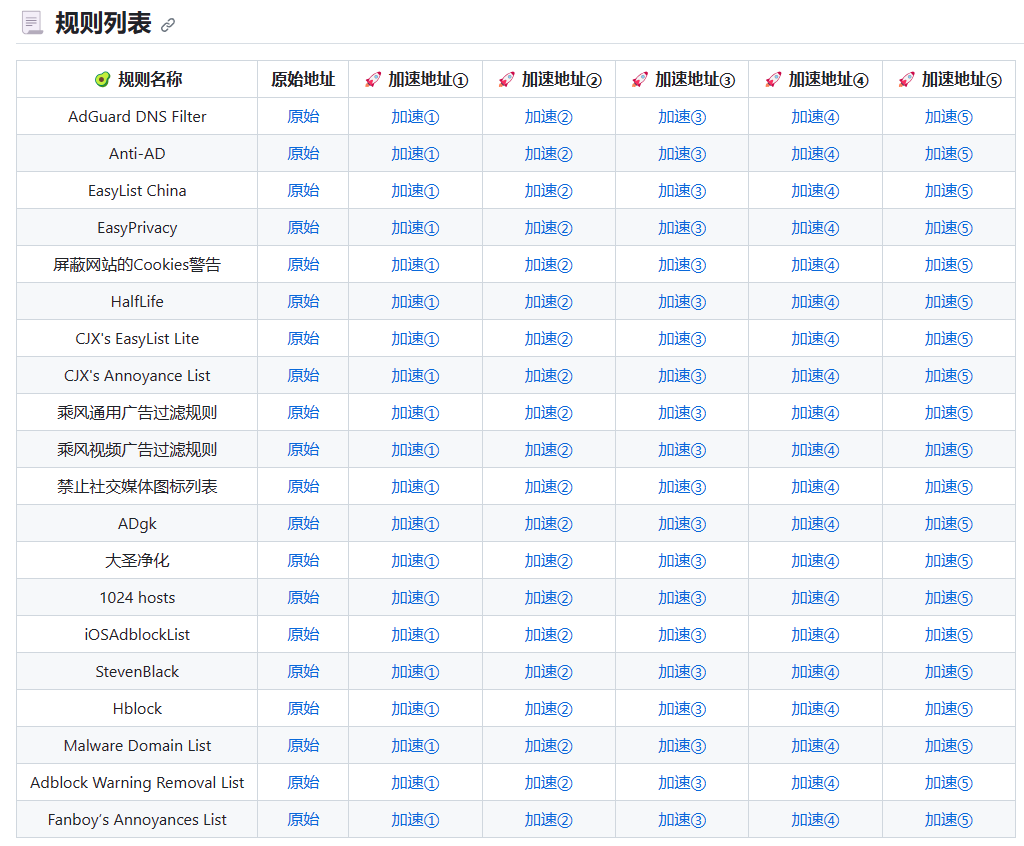Open 加速③ link for HalfLife
This screenshot has height=846, width=1024.
pyautogui.click(x=682, y=302)
